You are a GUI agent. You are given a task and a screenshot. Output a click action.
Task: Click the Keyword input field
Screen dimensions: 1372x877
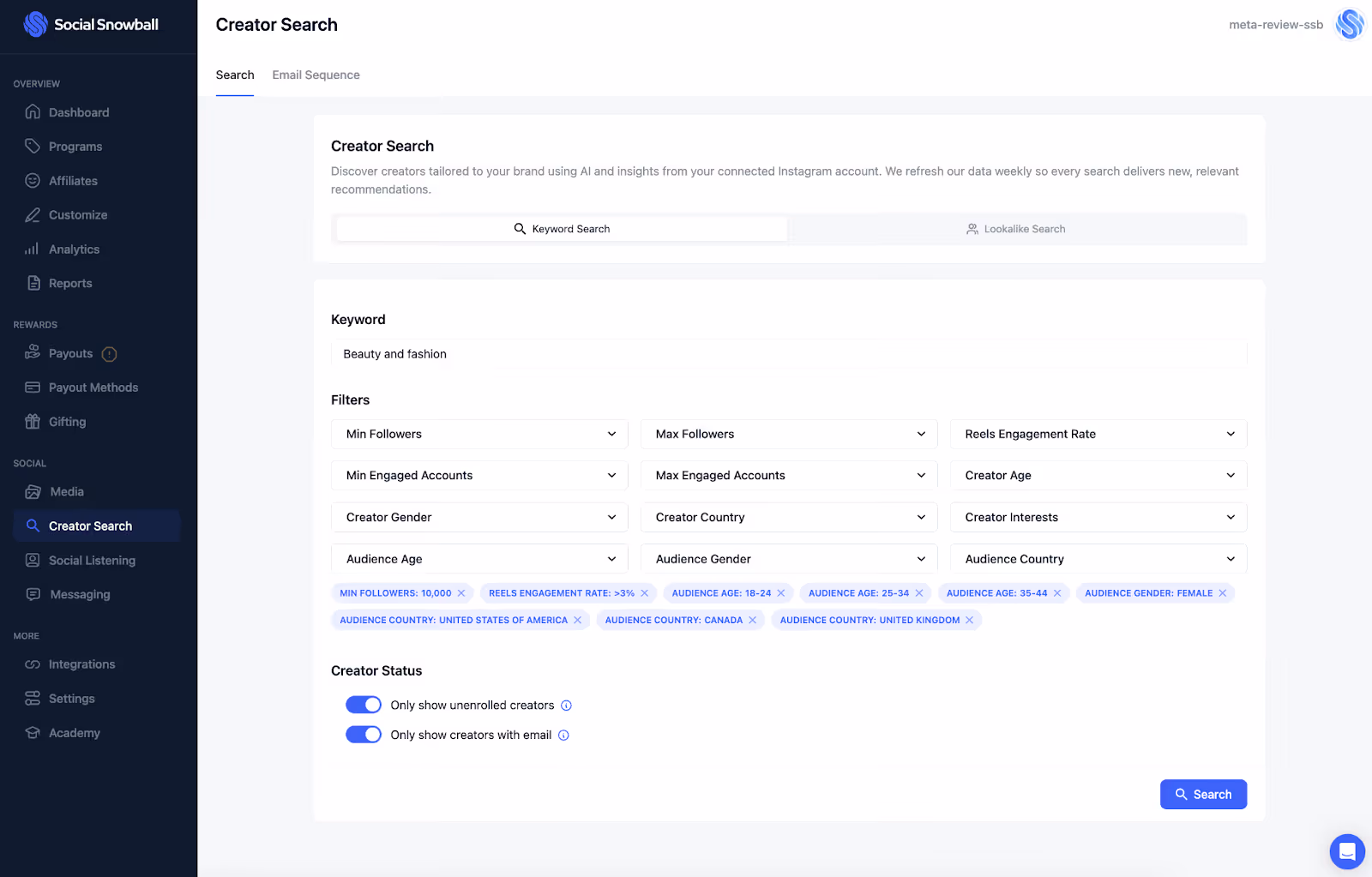point(789,354)
